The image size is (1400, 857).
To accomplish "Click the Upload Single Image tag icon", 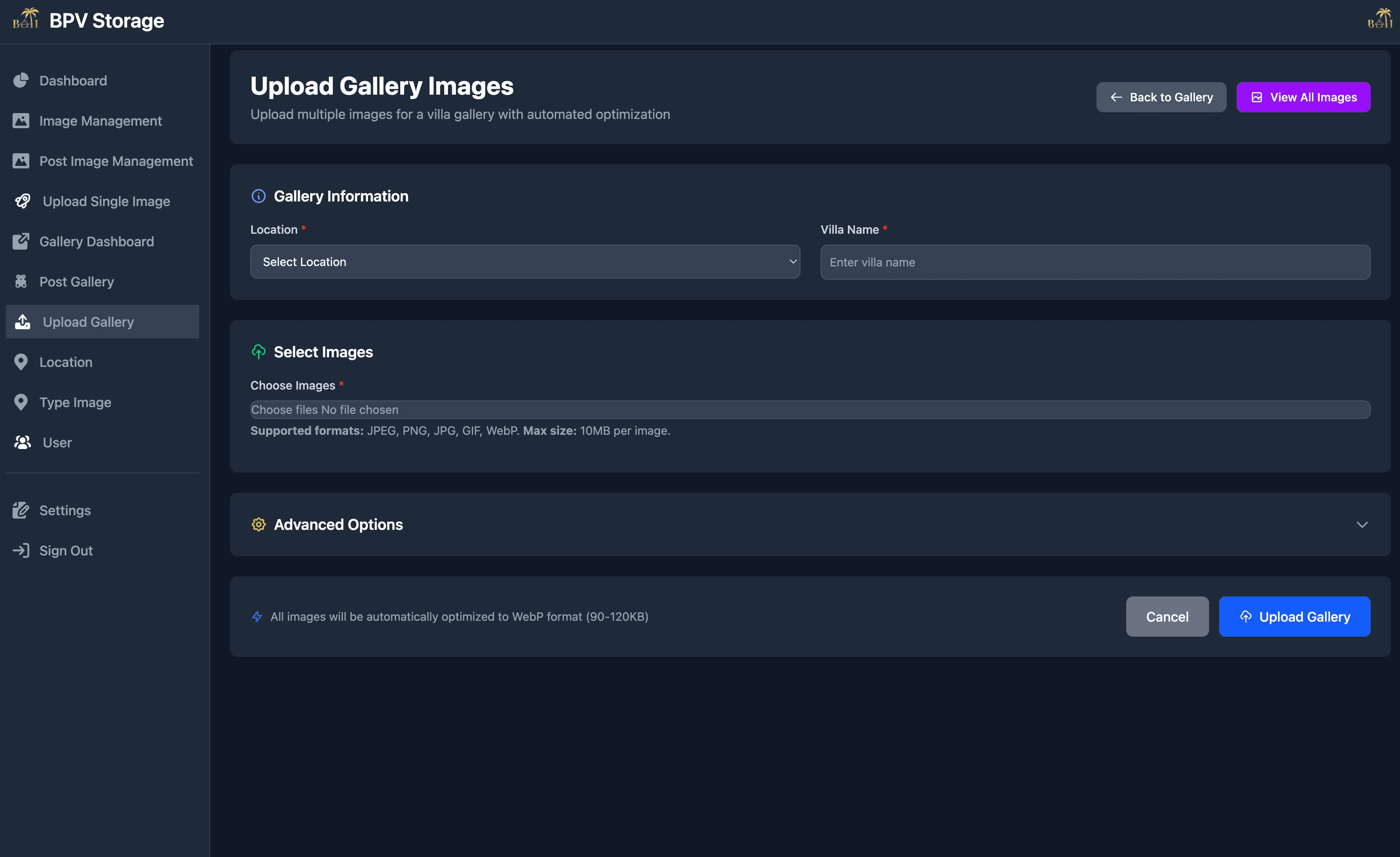I will coord(23,201).
